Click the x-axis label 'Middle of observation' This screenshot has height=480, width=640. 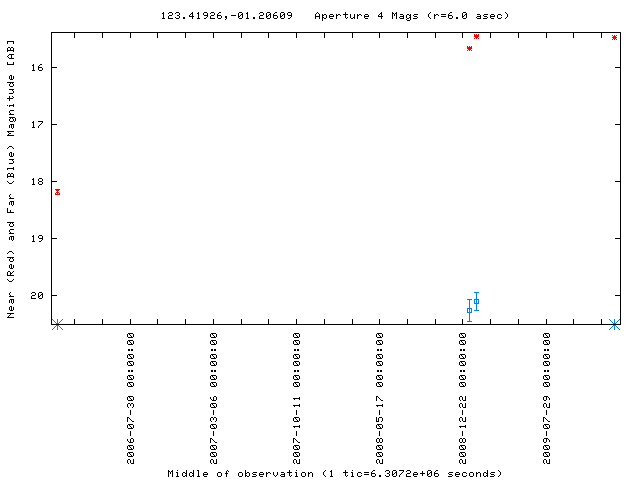240,473
